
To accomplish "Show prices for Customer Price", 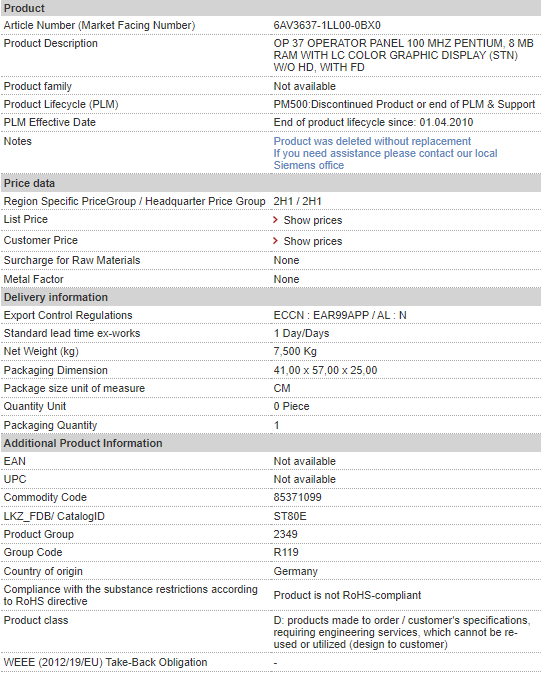I will (313, 241).
